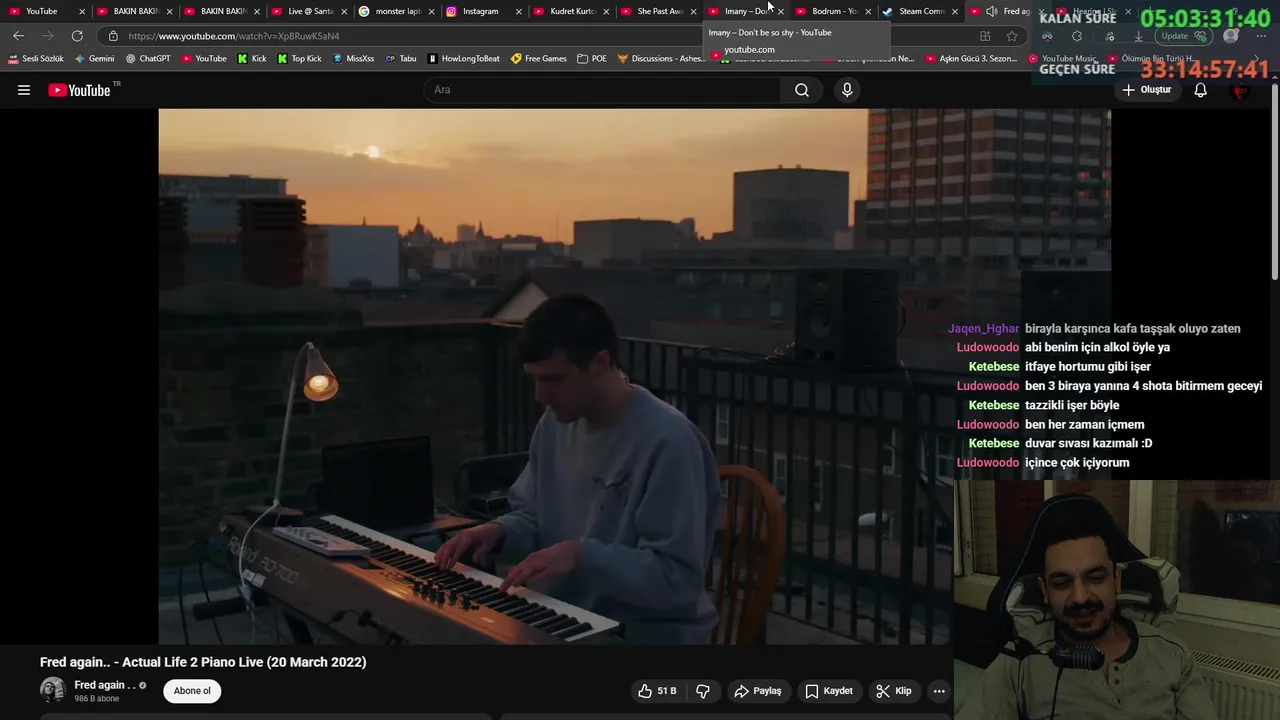Open HowLongToBeat bookmark
Image resolution: width=1280 pixels, height=720 pixels.
click(464, 58)
